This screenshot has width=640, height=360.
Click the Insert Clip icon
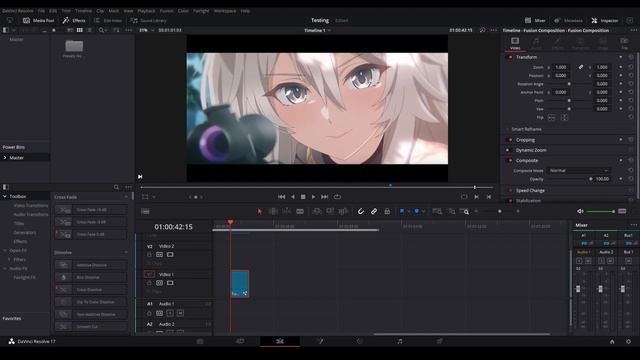click(x=316, y=211)
